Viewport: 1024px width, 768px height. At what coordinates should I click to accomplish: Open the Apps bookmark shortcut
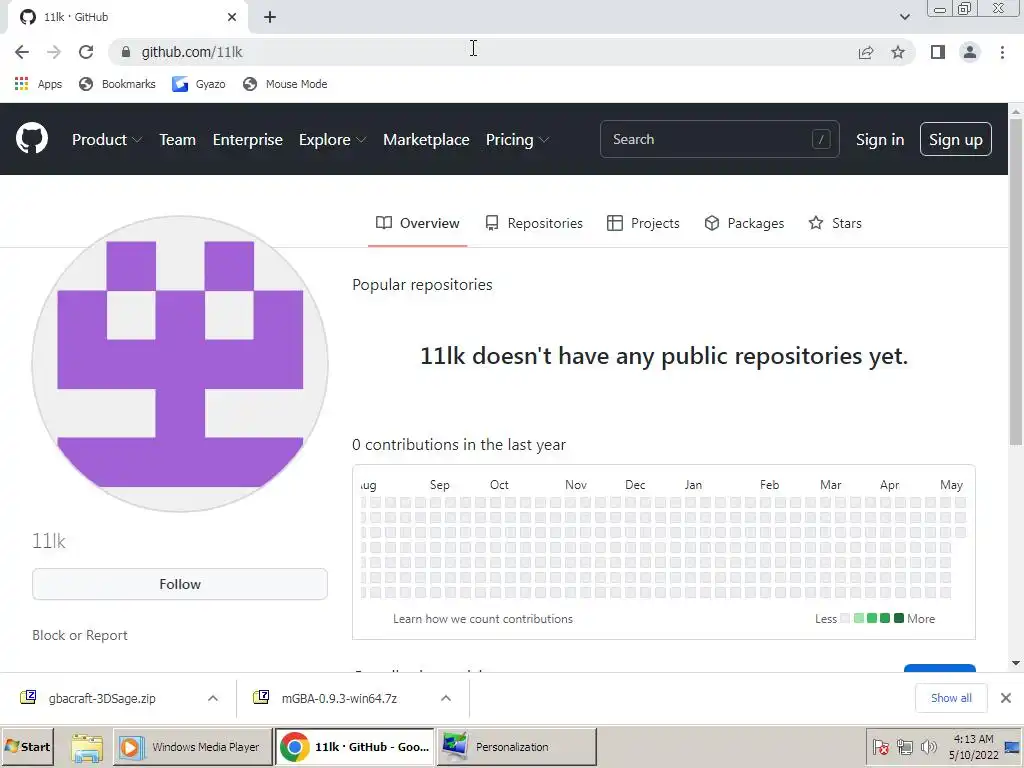(x=38, y=84)
